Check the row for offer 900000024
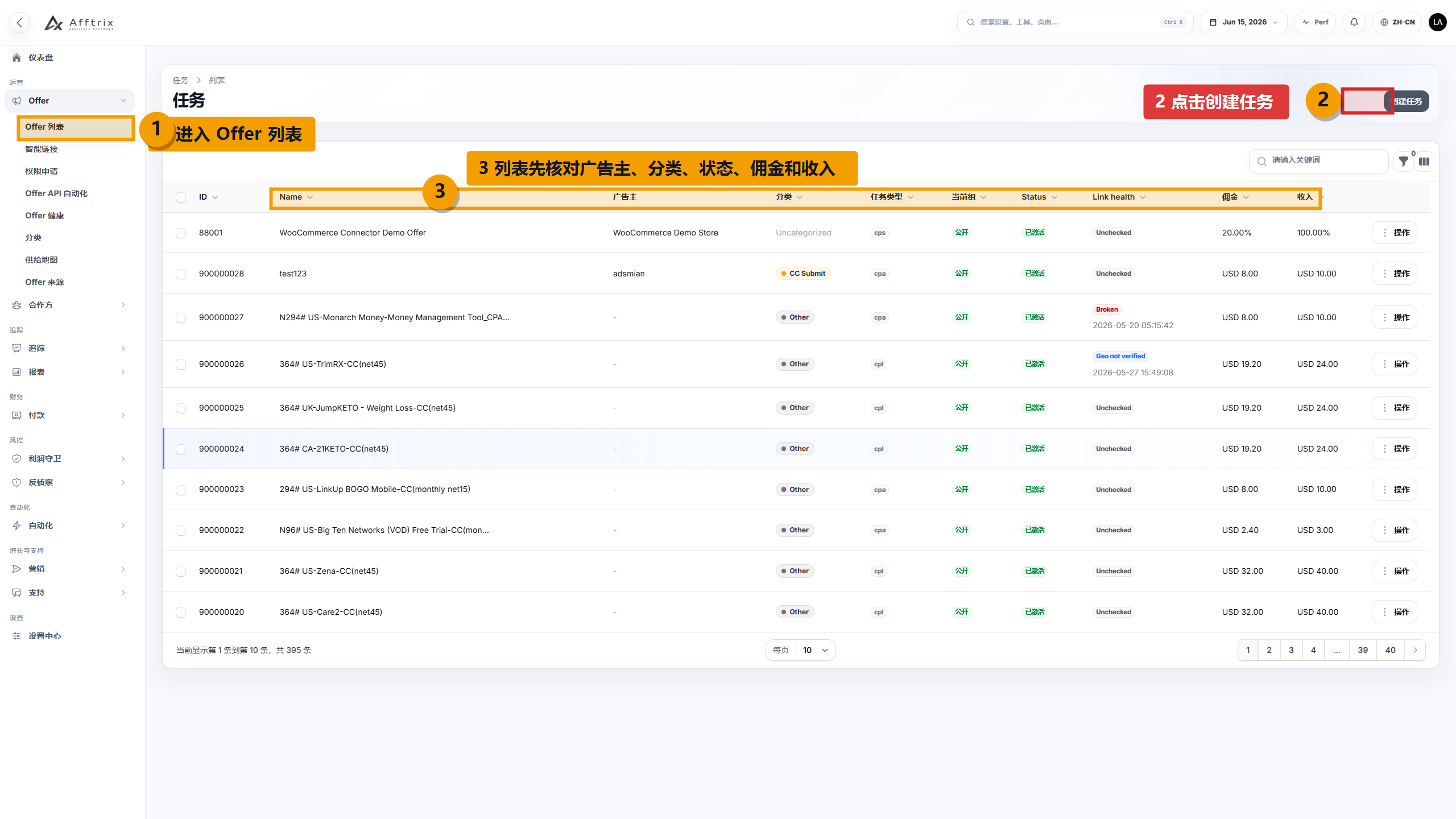The width and height of the screenshot is (1456, 819). [181, 449]
